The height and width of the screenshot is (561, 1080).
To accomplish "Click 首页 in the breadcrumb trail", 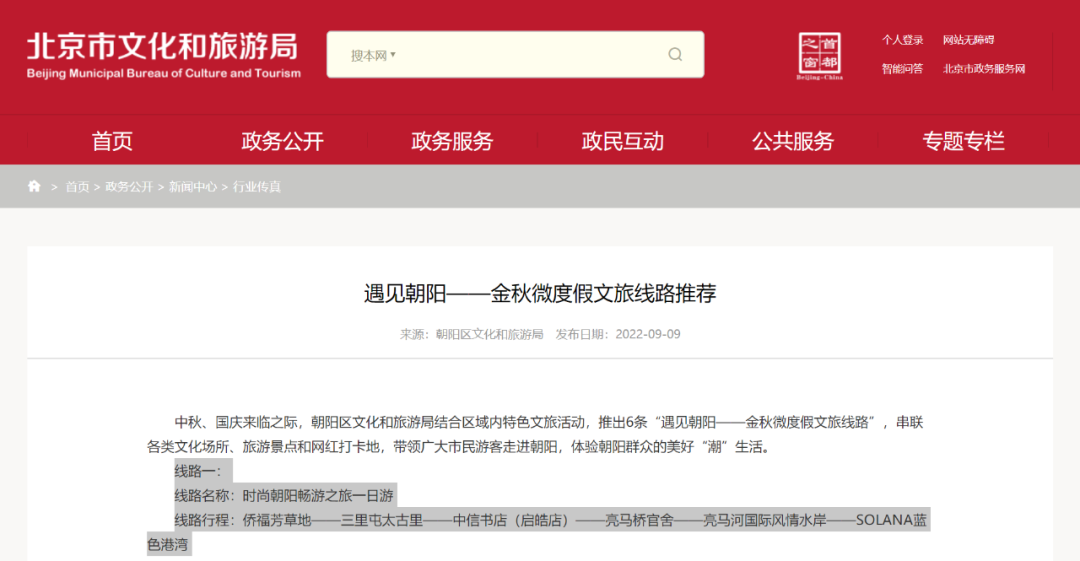I will tap(77, 187).
